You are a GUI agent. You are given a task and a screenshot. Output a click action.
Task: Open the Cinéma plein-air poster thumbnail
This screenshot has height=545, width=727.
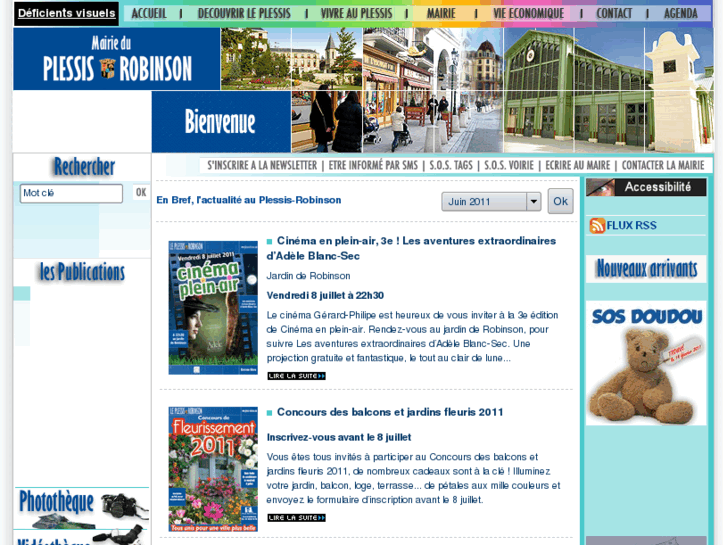click(x=213, y=308)
